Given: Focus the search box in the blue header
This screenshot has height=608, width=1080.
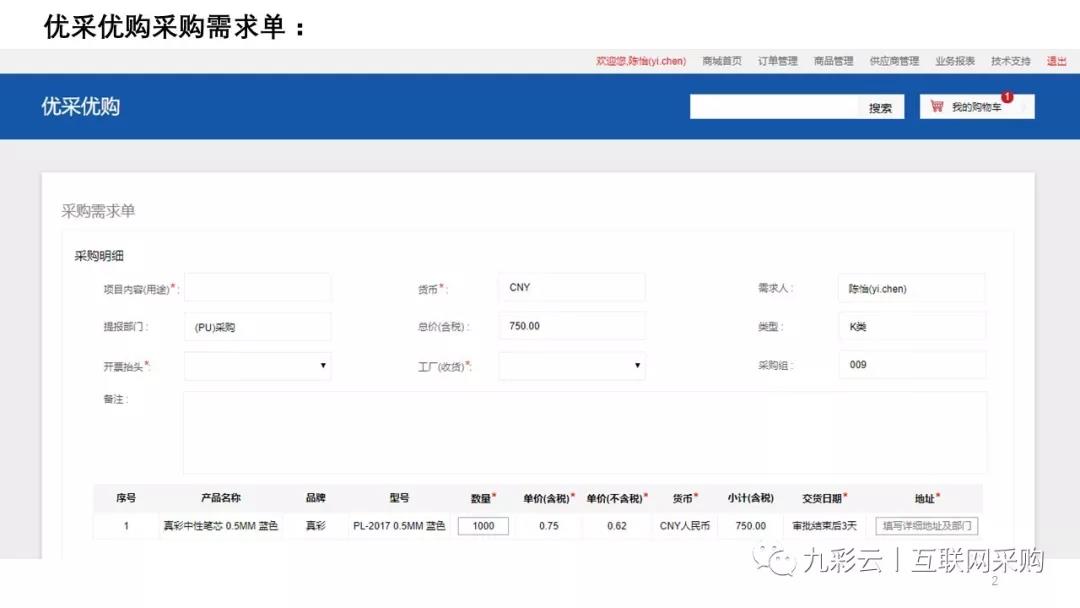Looking at the screenshot, I should (774, 107).
